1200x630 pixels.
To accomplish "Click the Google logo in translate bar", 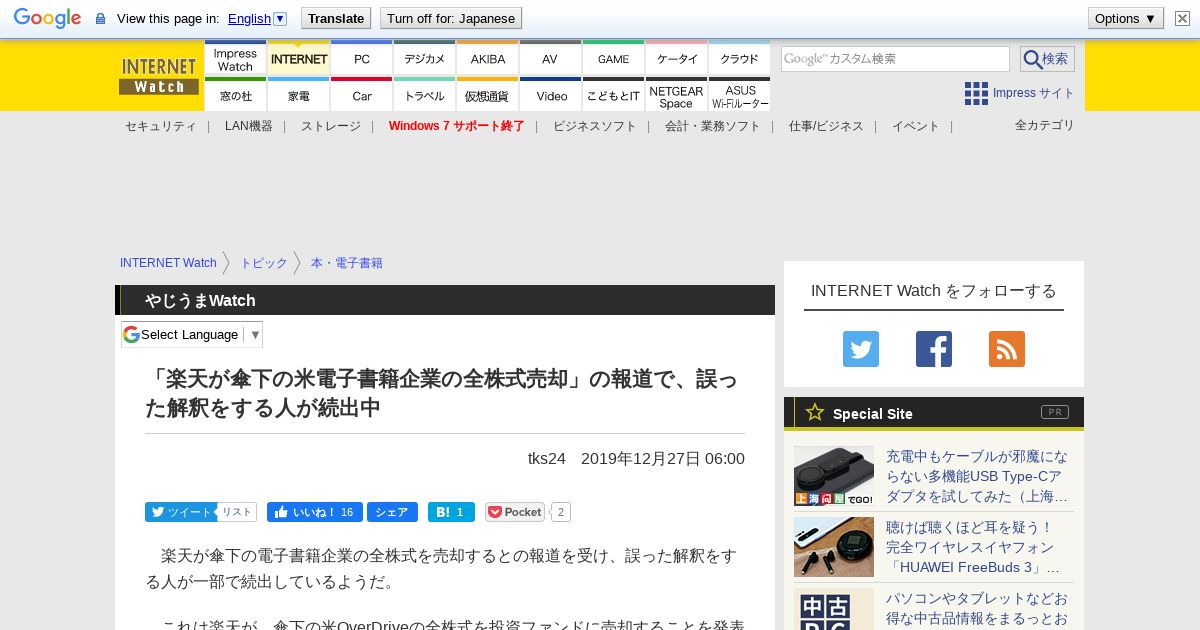I will 47,18.
